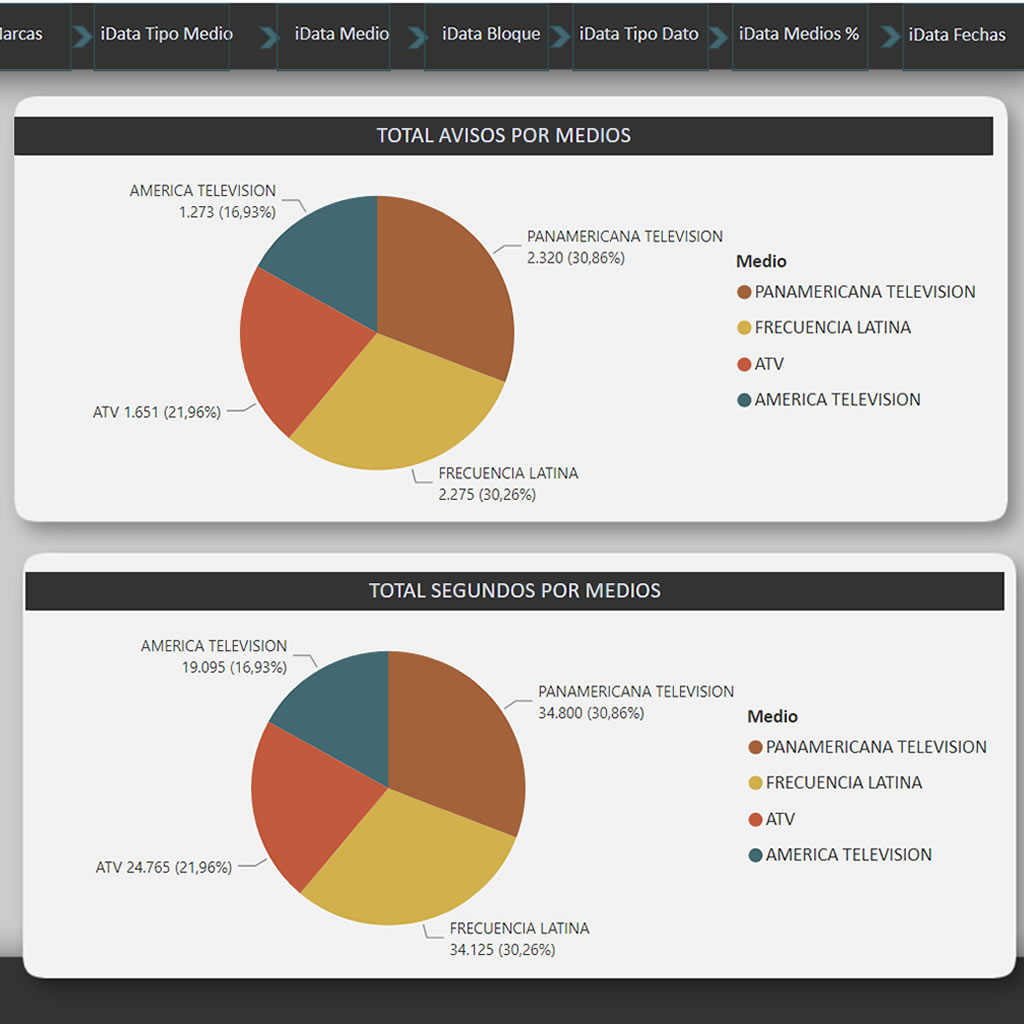Click the FRECUENCIA LATINA legend dot in Avisos chart

click(x=744, y=328)
